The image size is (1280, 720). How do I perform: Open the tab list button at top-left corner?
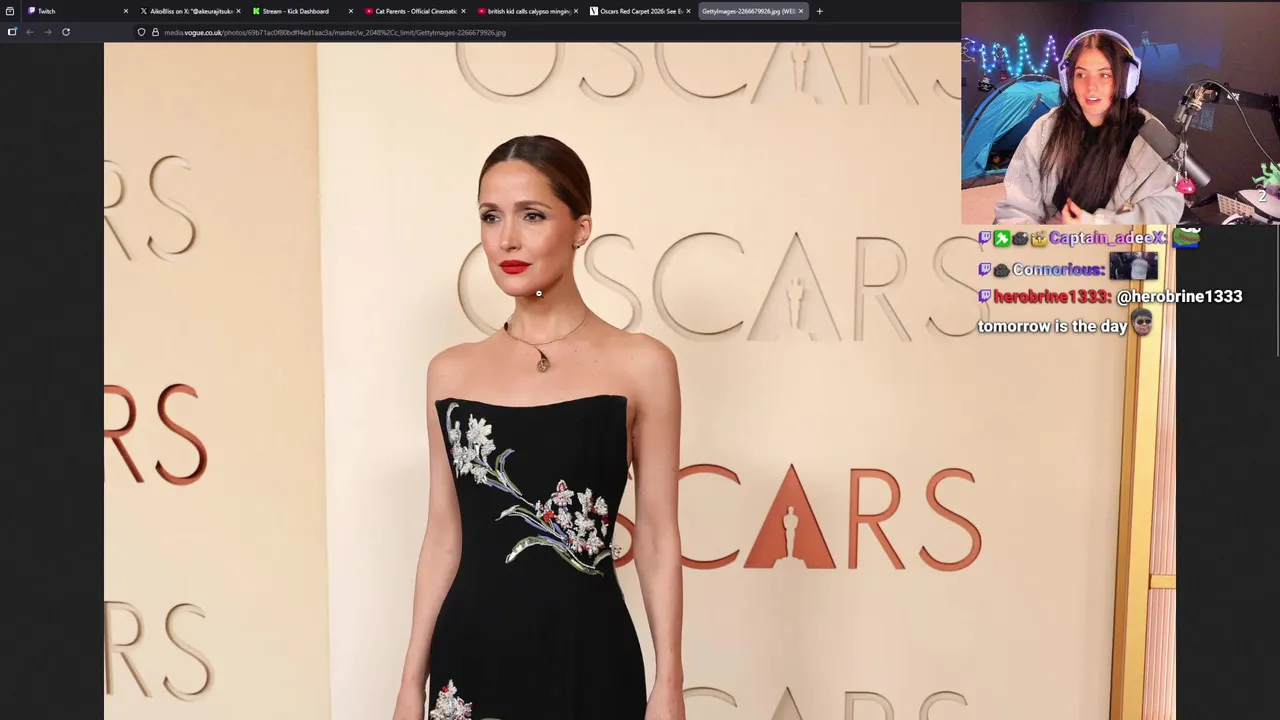click(x=10, y=11)
